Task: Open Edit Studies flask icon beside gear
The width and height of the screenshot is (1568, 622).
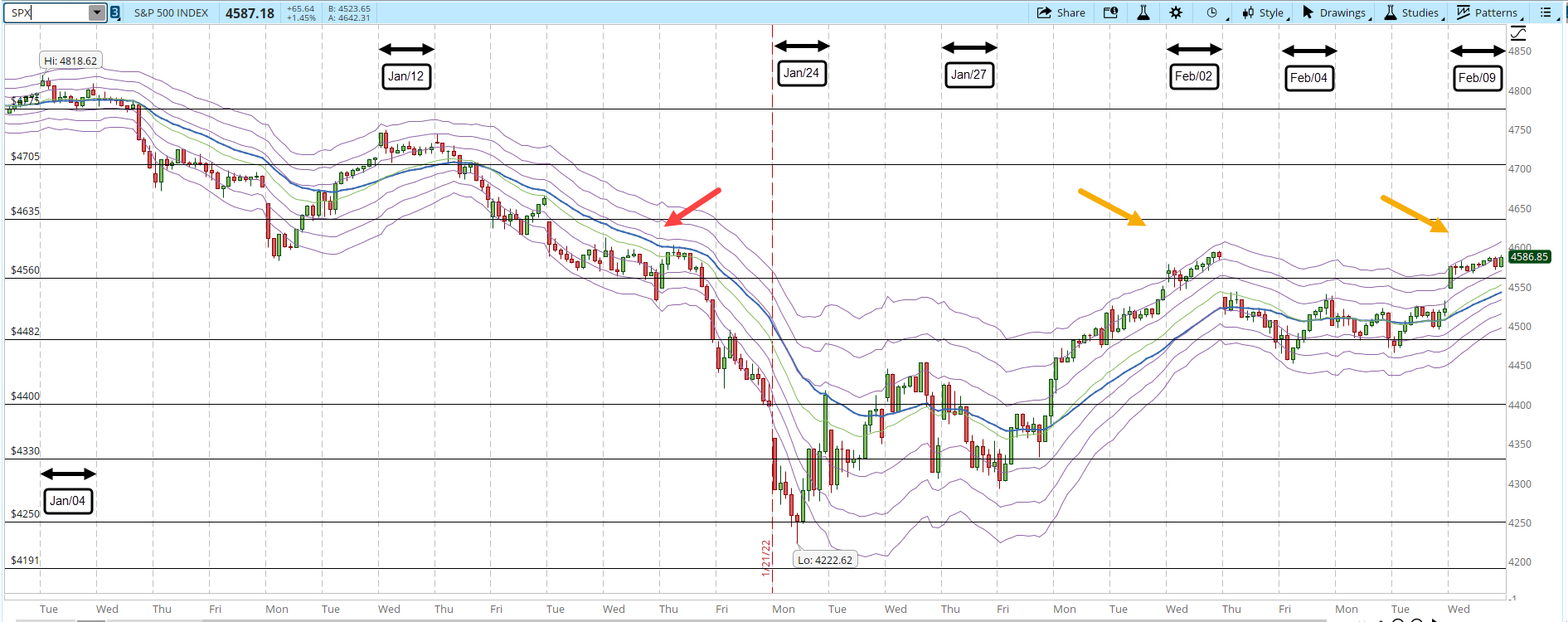Action: [x=1143, y=12]
